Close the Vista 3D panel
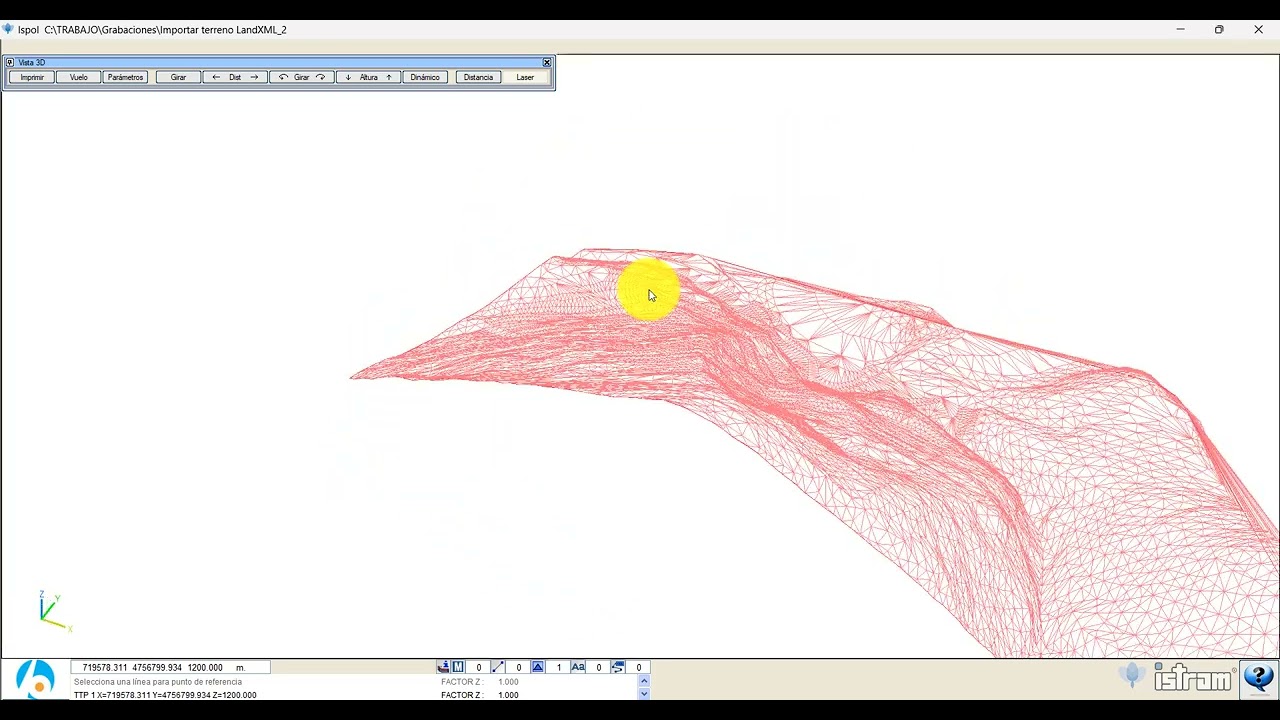1280x720 pixels. pyautogui.click(x=547, y=62)
